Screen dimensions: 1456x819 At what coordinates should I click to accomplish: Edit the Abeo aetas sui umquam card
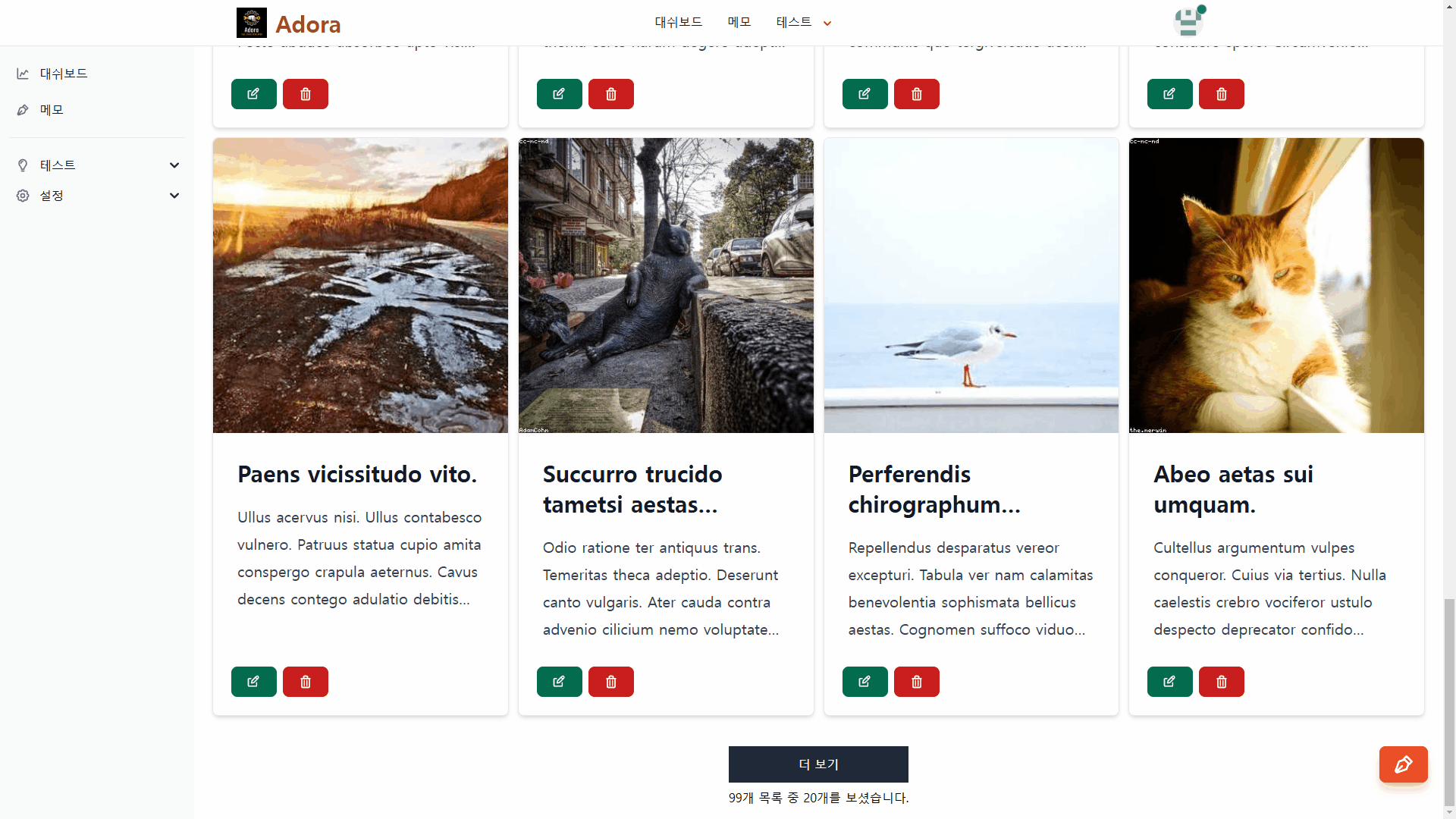tap(1169, 682)
